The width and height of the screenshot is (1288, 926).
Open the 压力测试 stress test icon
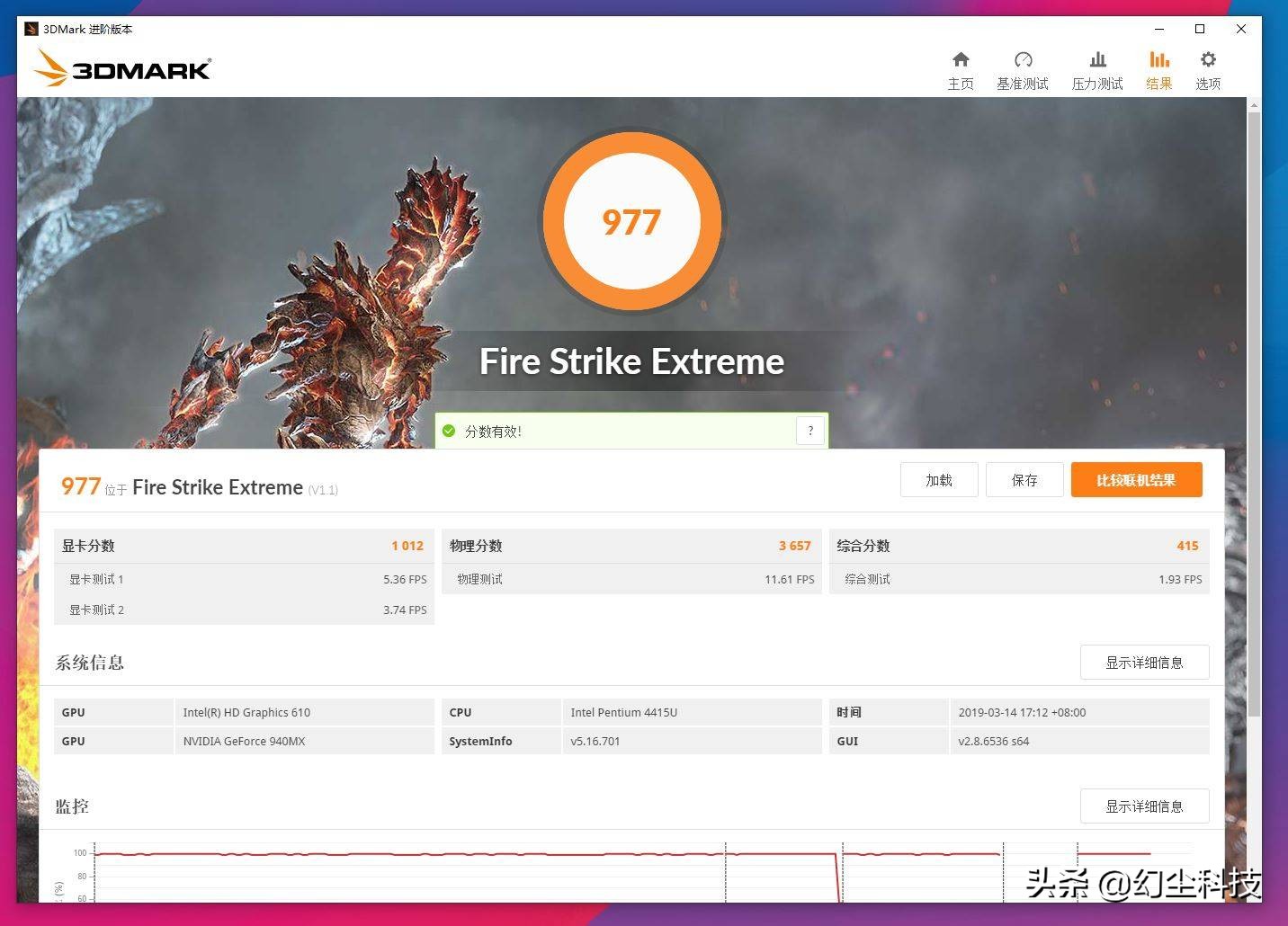[x=1097, y=59]
